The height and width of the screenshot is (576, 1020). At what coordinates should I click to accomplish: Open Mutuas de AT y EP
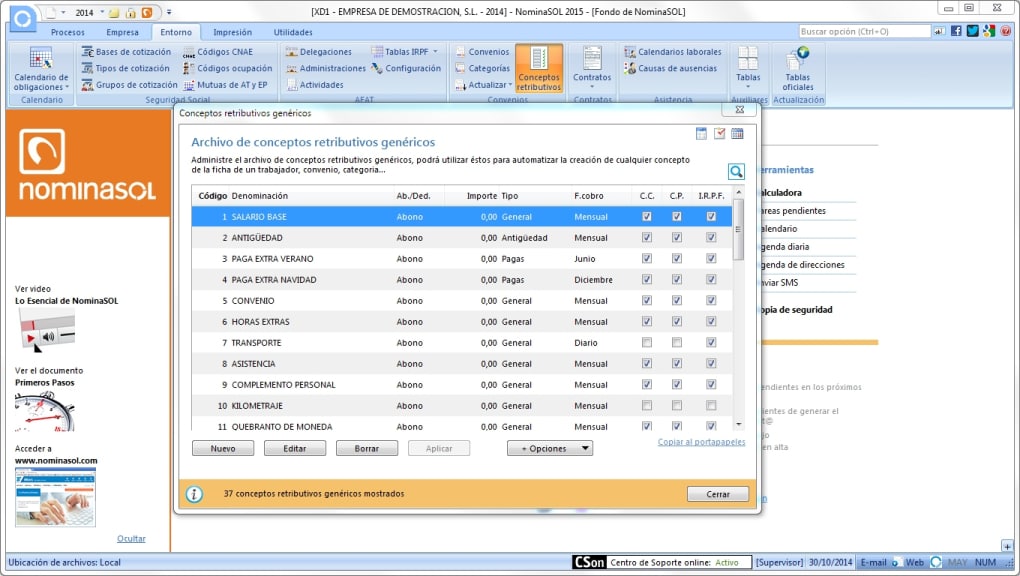click(x=225, y=85)
